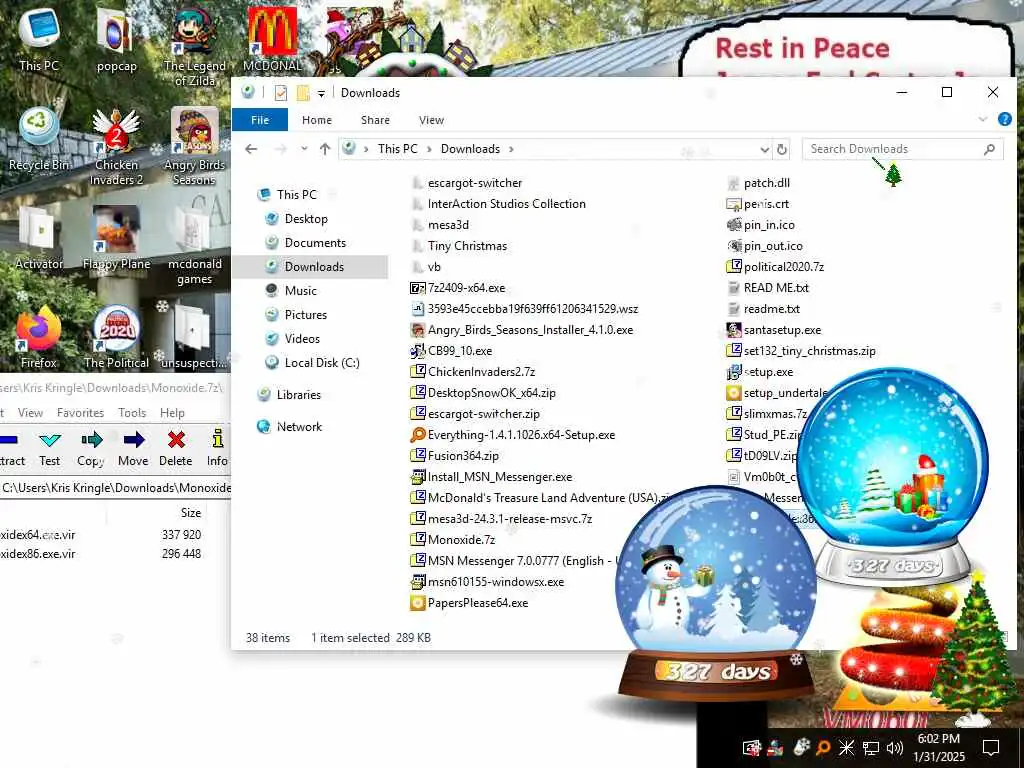
Task: Click the snowflake tray icon
Action: pyautogui.click(x=846, y=747)
